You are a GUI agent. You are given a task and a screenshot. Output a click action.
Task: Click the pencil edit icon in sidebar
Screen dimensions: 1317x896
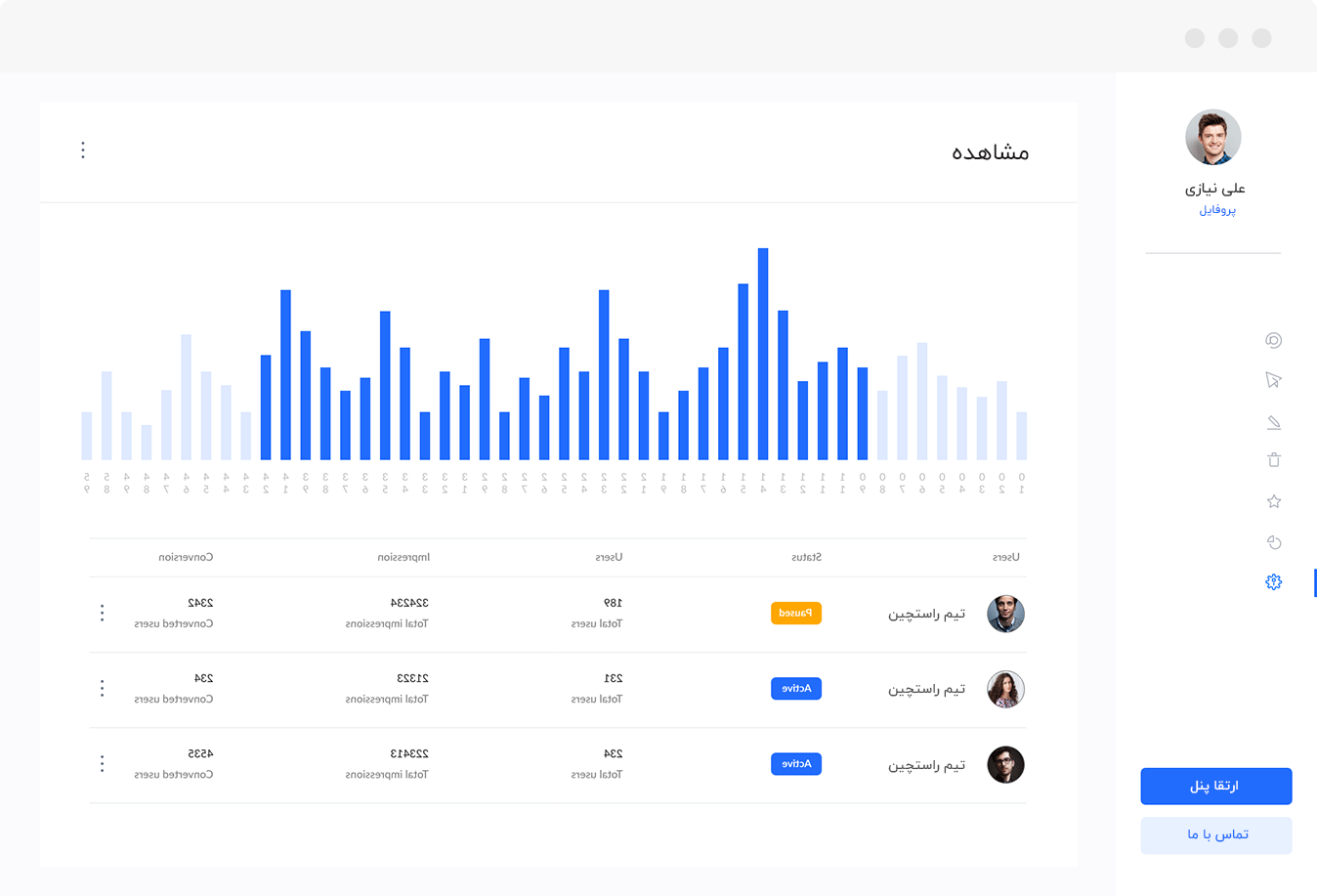tap(1273, 422)
